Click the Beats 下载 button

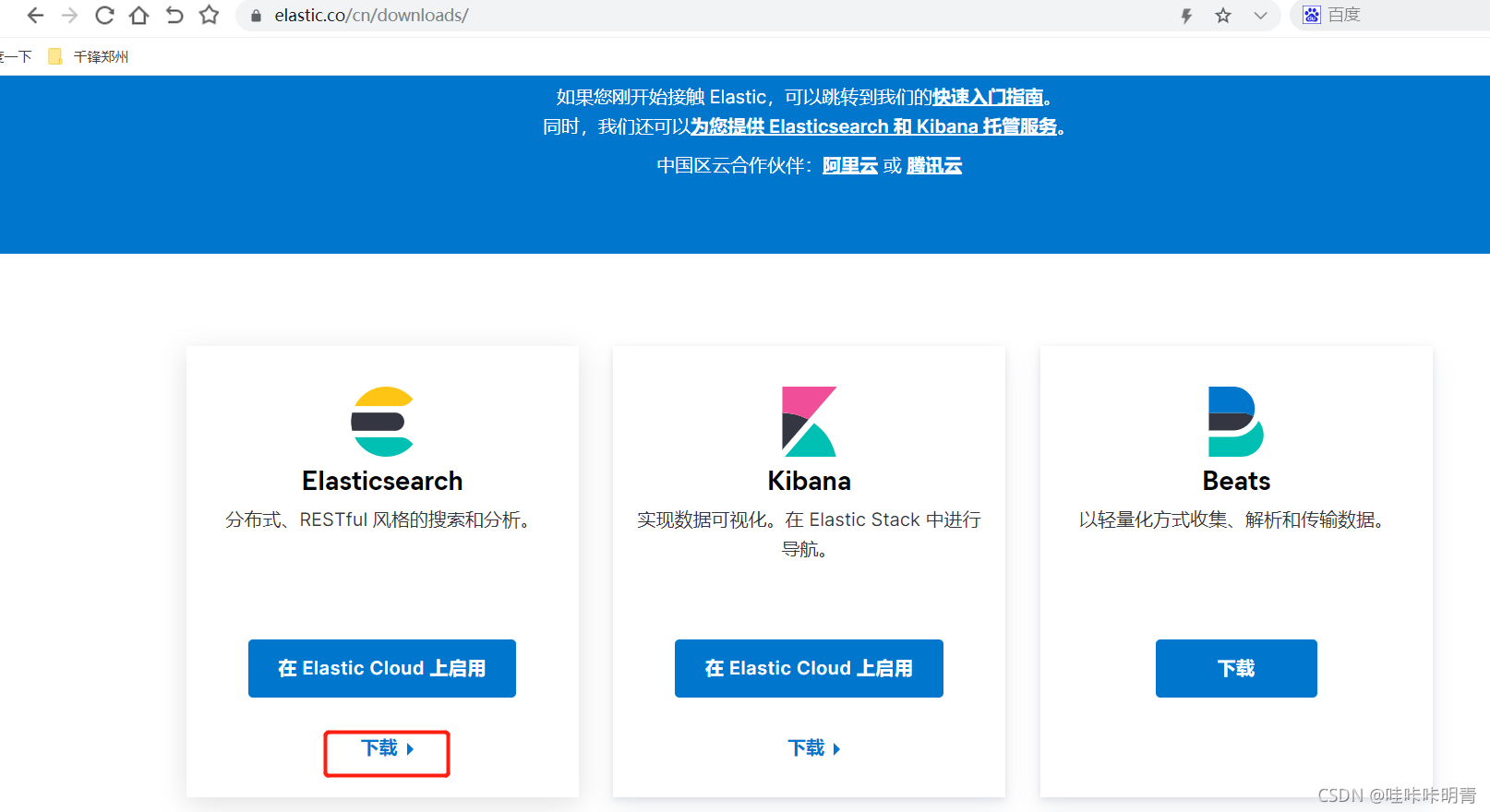click(x=1236, y=668)
